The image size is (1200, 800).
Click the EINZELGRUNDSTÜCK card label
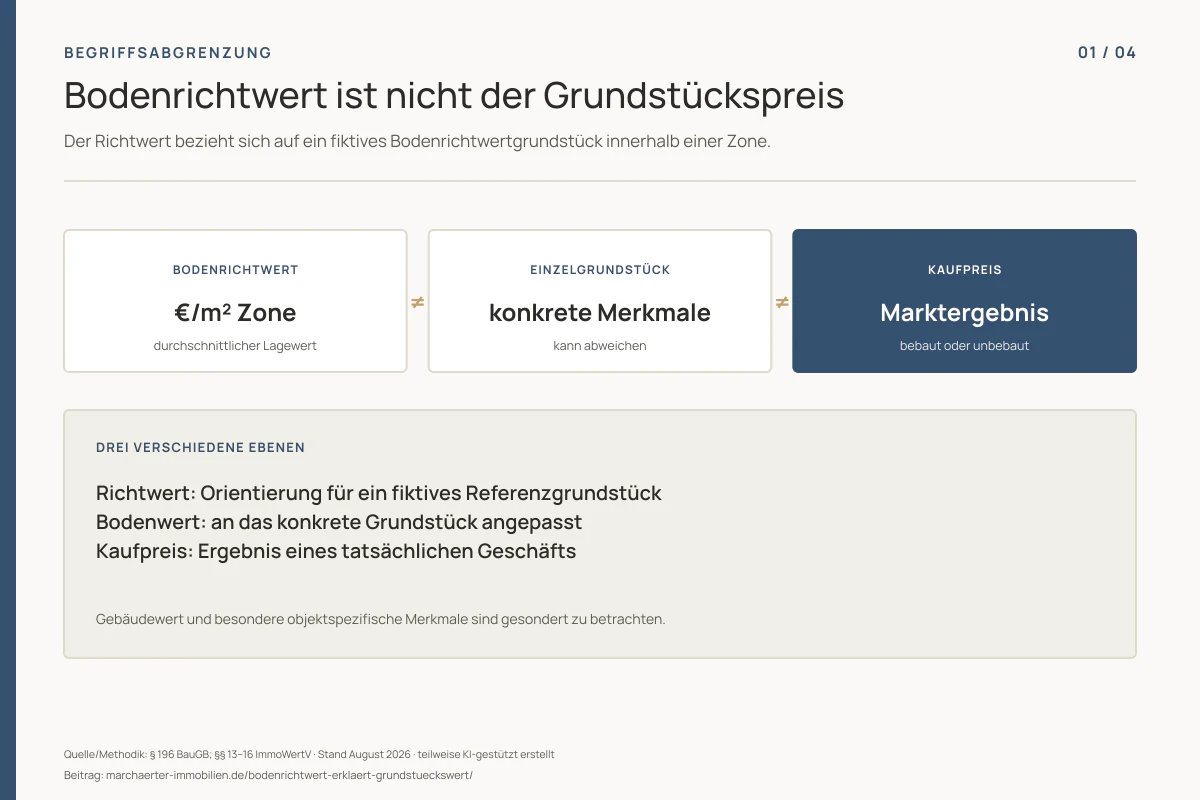(600, 270)
